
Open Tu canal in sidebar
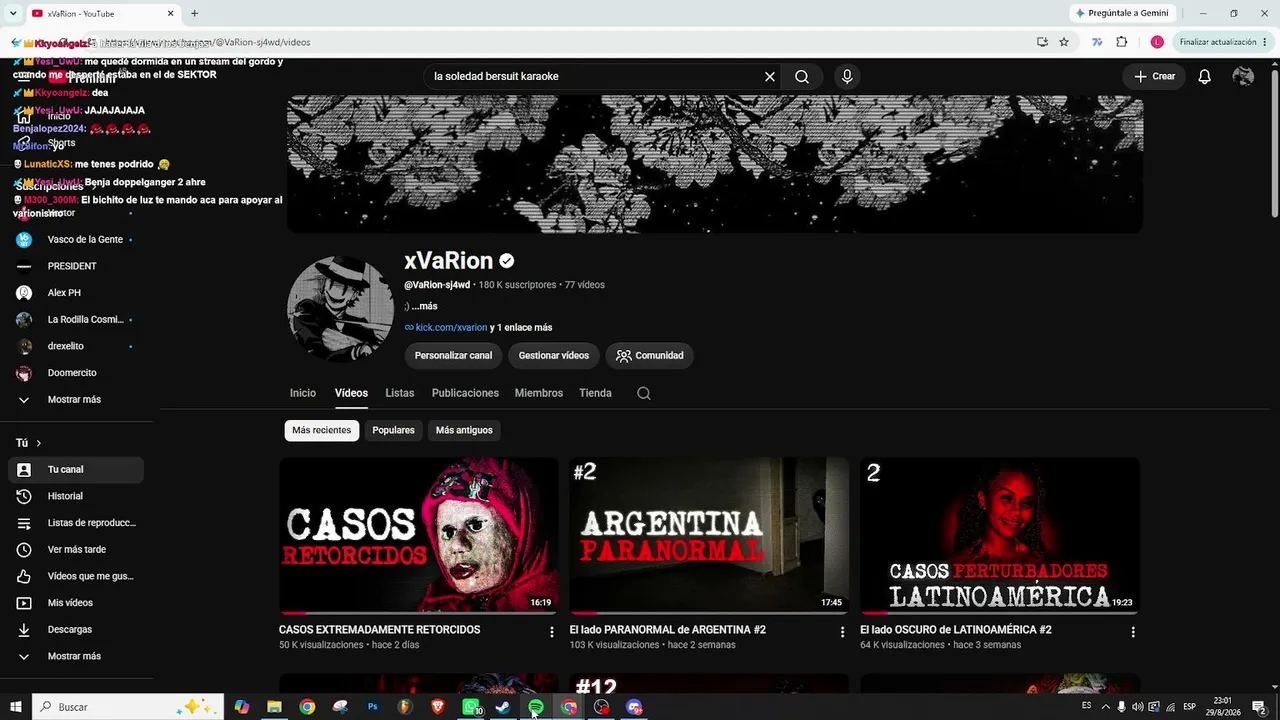pos(75,470)
